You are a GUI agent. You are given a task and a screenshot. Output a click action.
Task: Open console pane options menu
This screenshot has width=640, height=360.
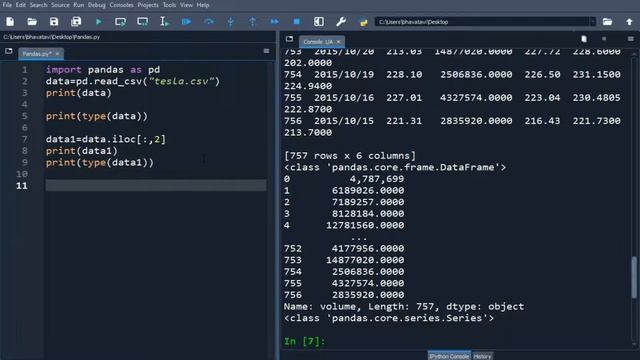click(x=631, y=39)
